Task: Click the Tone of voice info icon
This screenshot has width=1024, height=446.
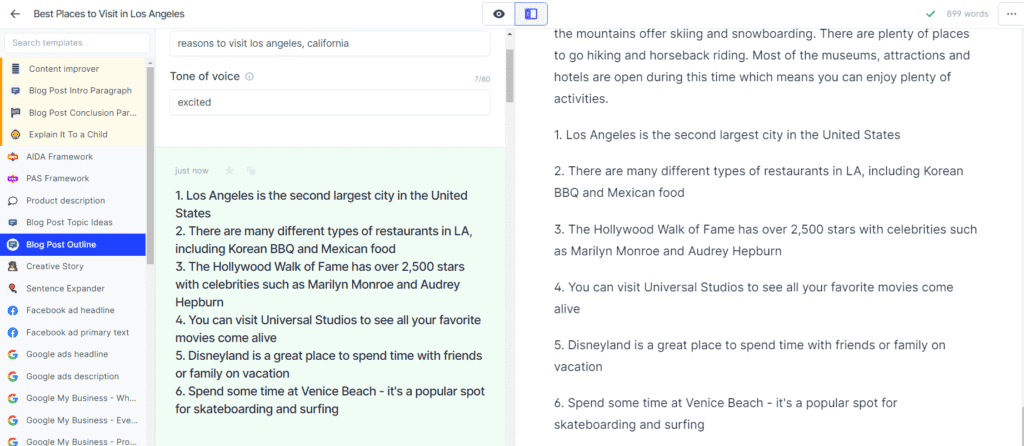Action: point(249,77)
